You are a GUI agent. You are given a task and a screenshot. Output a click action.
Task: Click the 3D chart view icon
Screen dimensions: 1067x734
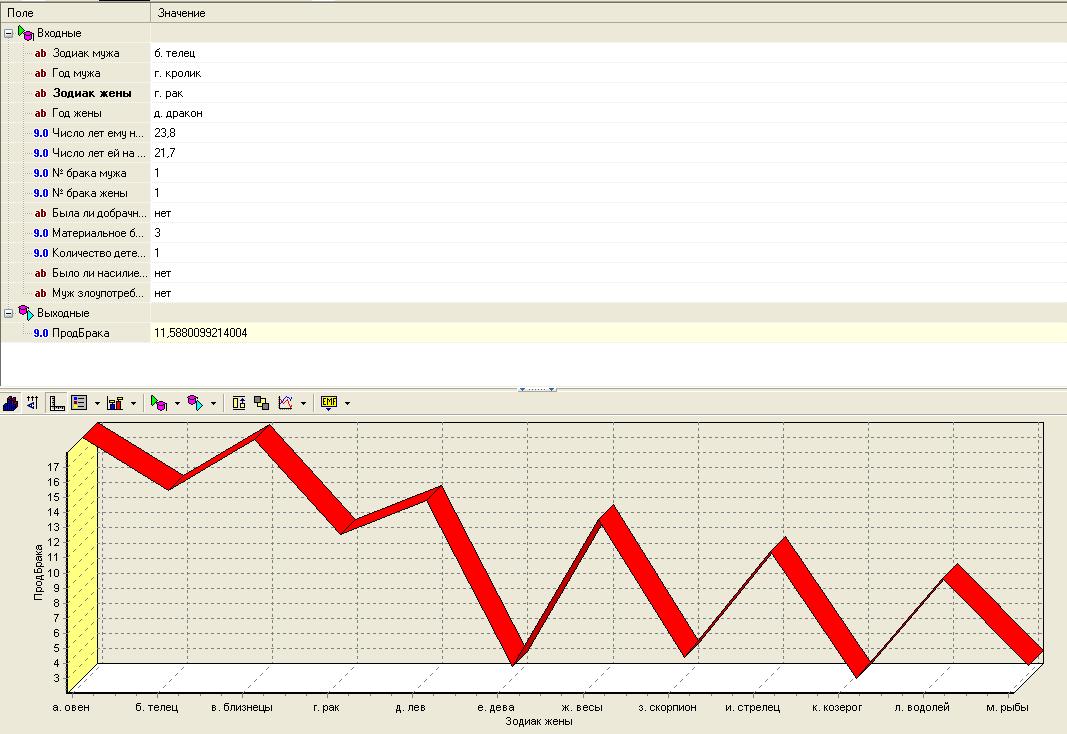pyautogui.click(x=12, y=403)
